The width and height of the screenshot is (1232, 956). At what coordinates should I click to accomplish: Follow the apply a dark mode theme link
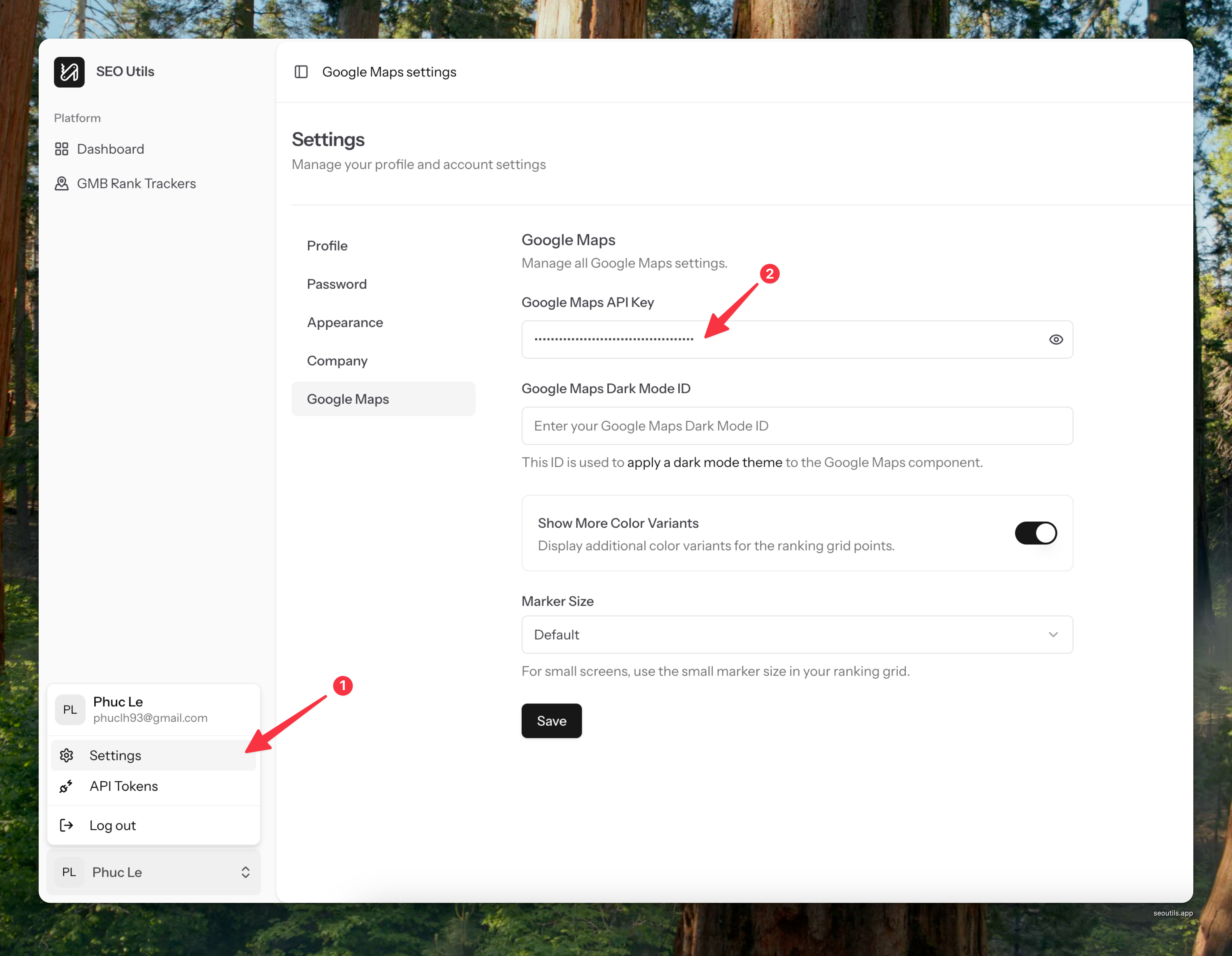pyautogui.click(x=704, y=462)
